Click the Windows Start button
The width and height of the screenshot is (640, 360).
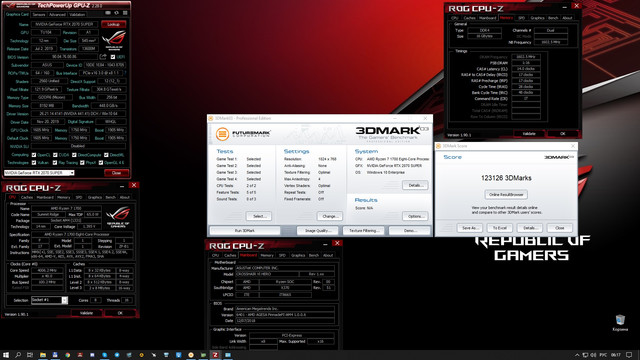6,355
